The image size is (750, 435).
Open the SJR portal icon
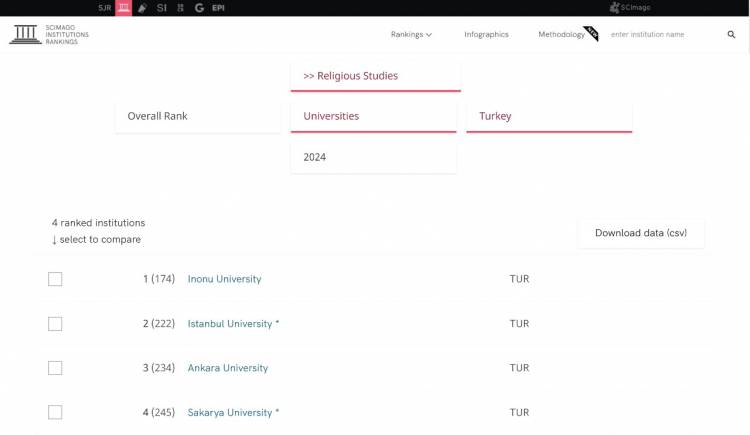(104, 8)
